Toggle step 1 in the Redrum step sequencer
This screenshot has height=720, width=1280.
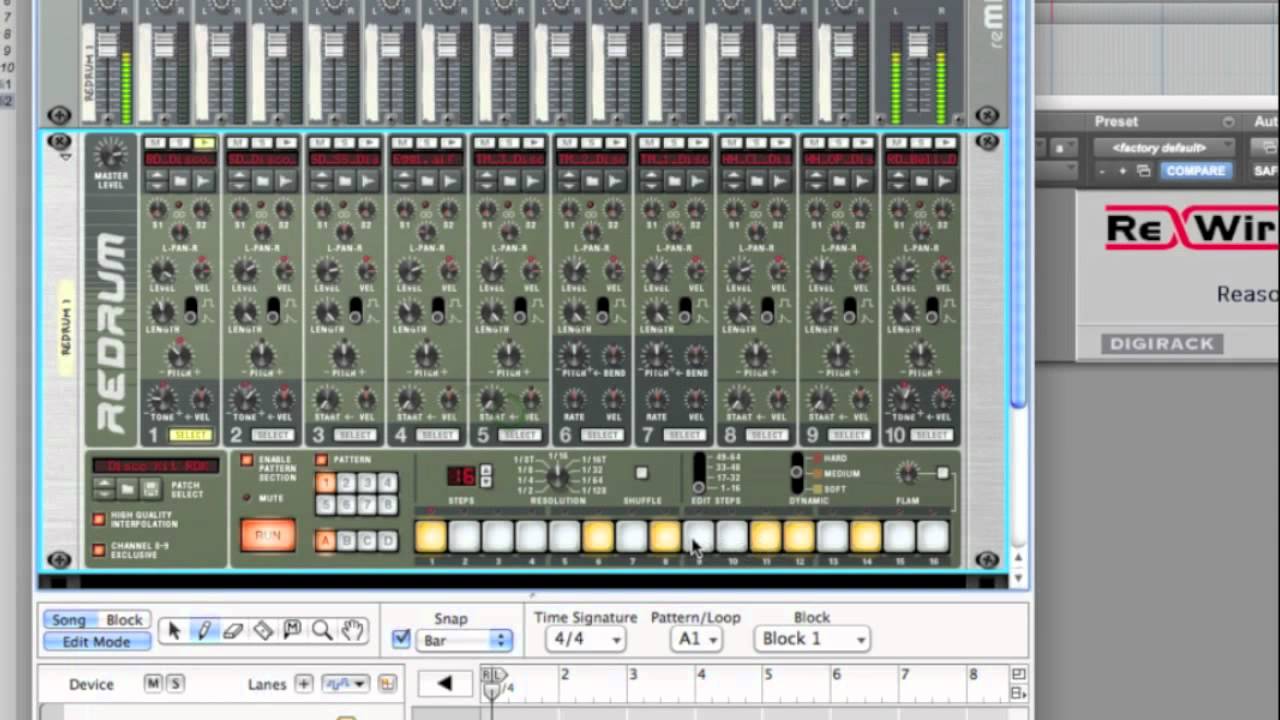click(431, 536)
